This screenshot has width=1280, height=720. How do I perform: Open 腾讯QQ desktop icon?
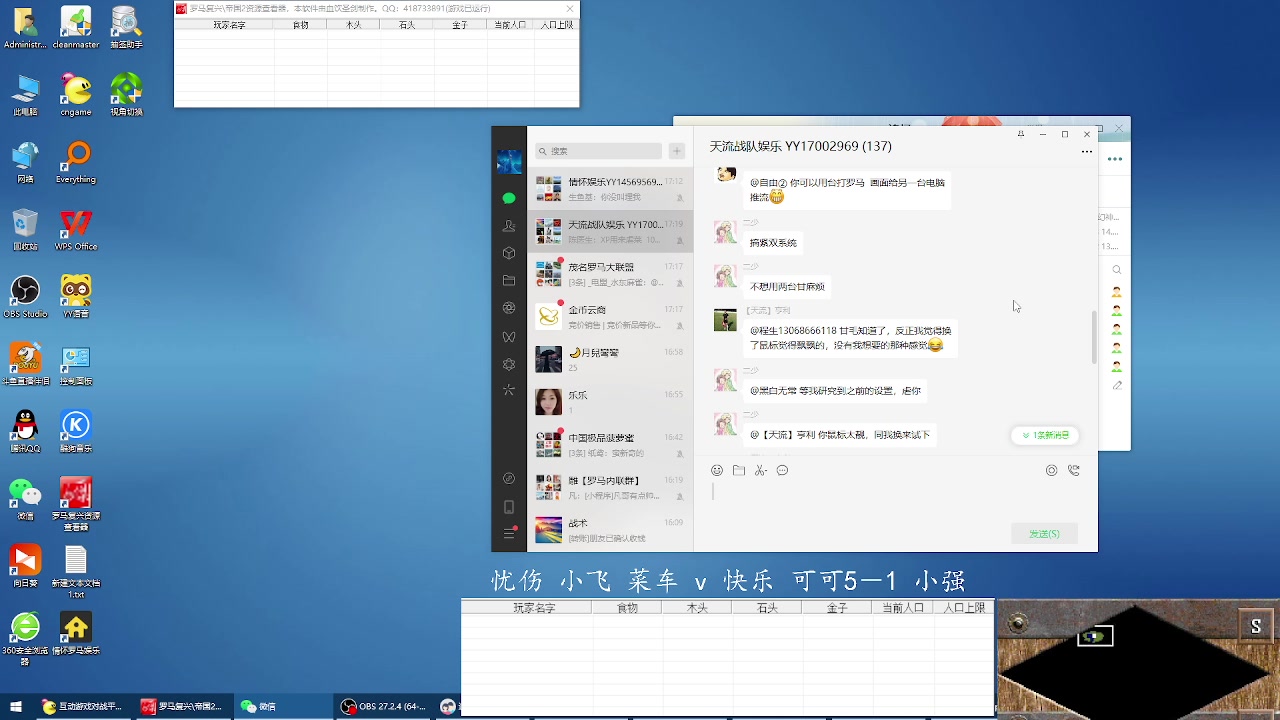click(25, 431)
